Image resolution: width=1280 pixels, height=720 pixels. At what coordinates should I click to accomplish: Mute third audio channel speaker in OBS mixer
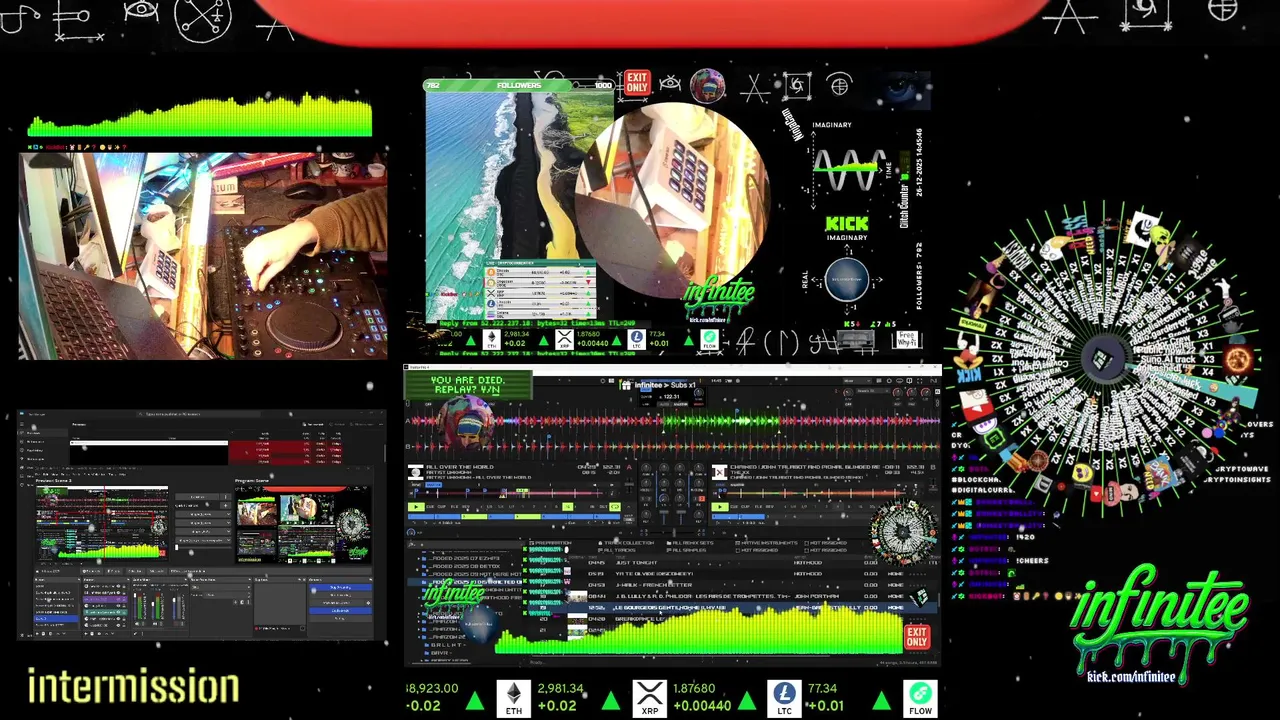point(174,623)
